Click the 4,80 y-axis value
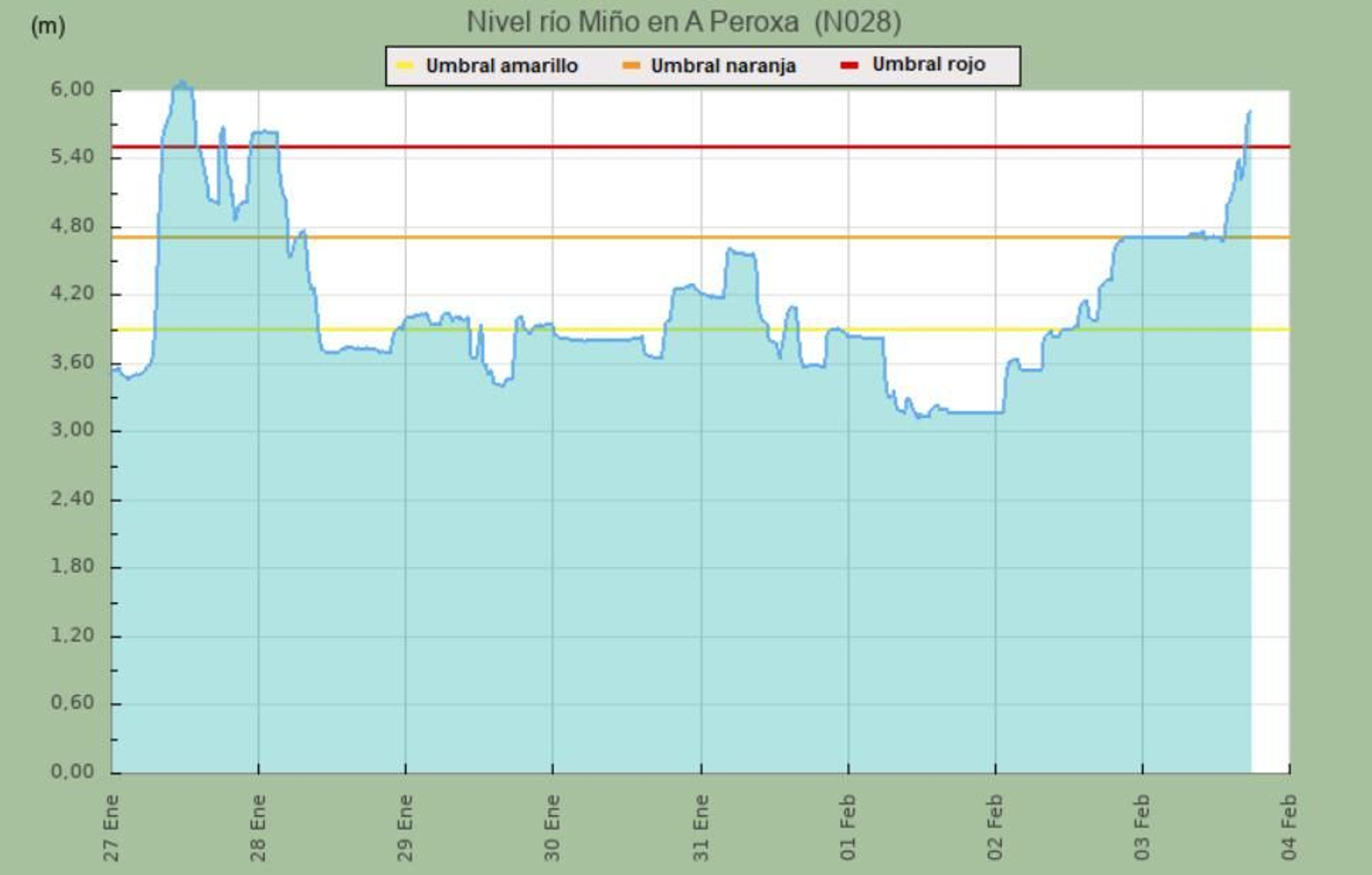The image size is (1372, 875). (72, 226)
